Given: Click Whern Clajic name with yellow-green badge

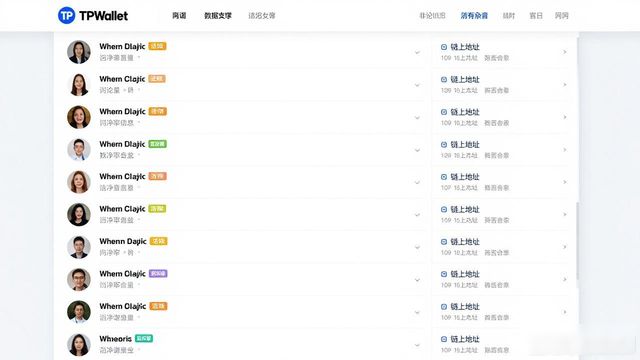Looking at the screenshot, I should (122, 209).
